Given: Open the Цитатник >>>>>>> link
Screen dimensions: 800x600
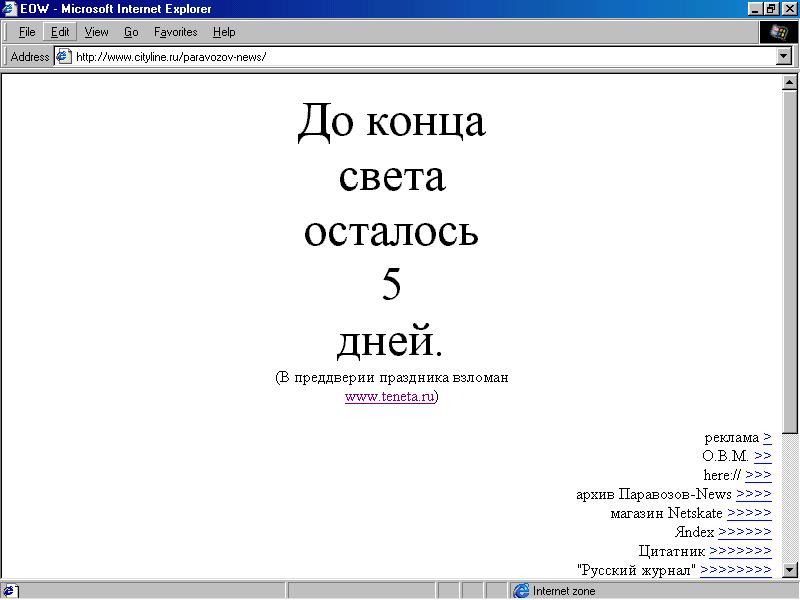Looking at the screenshot, I should point(740,551).
